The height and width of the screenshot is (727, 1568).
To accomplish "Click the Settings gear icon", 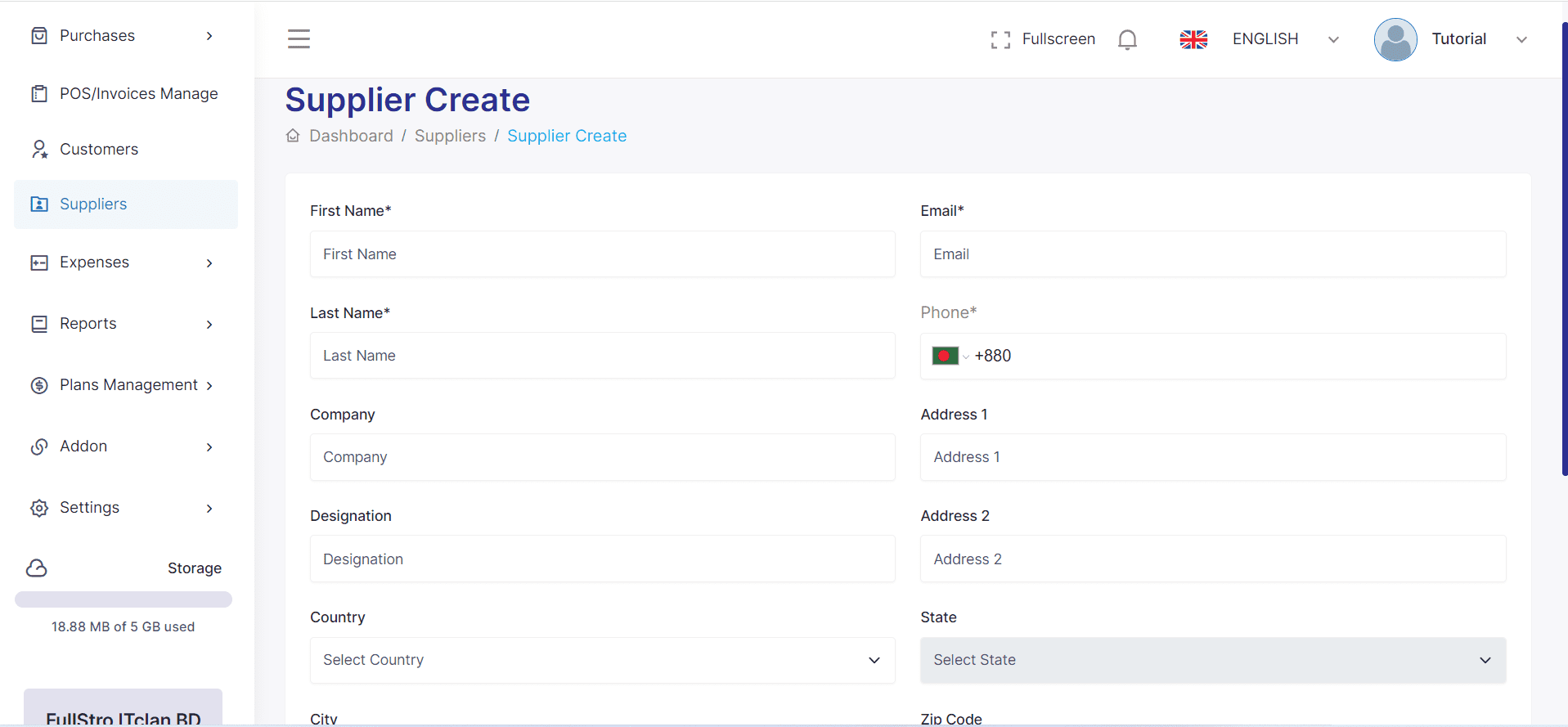I will 39,508.
